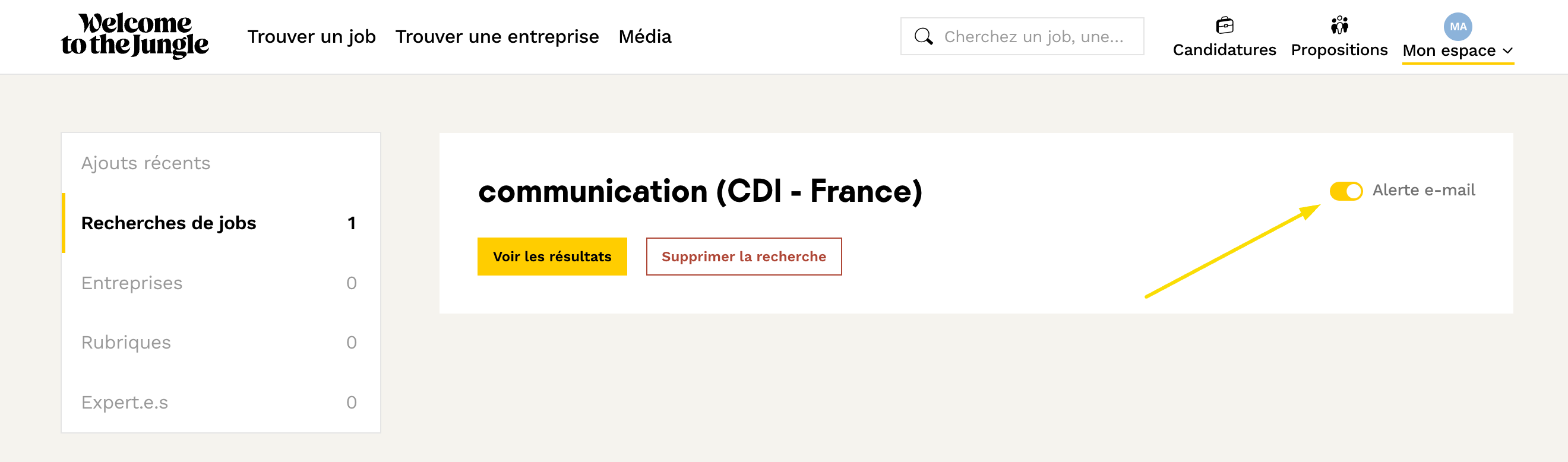Expand the Mon espace dropdown chevron
Image resolution: width=1568 pixels, height=462 pixels.
(x=1507, y=51)
